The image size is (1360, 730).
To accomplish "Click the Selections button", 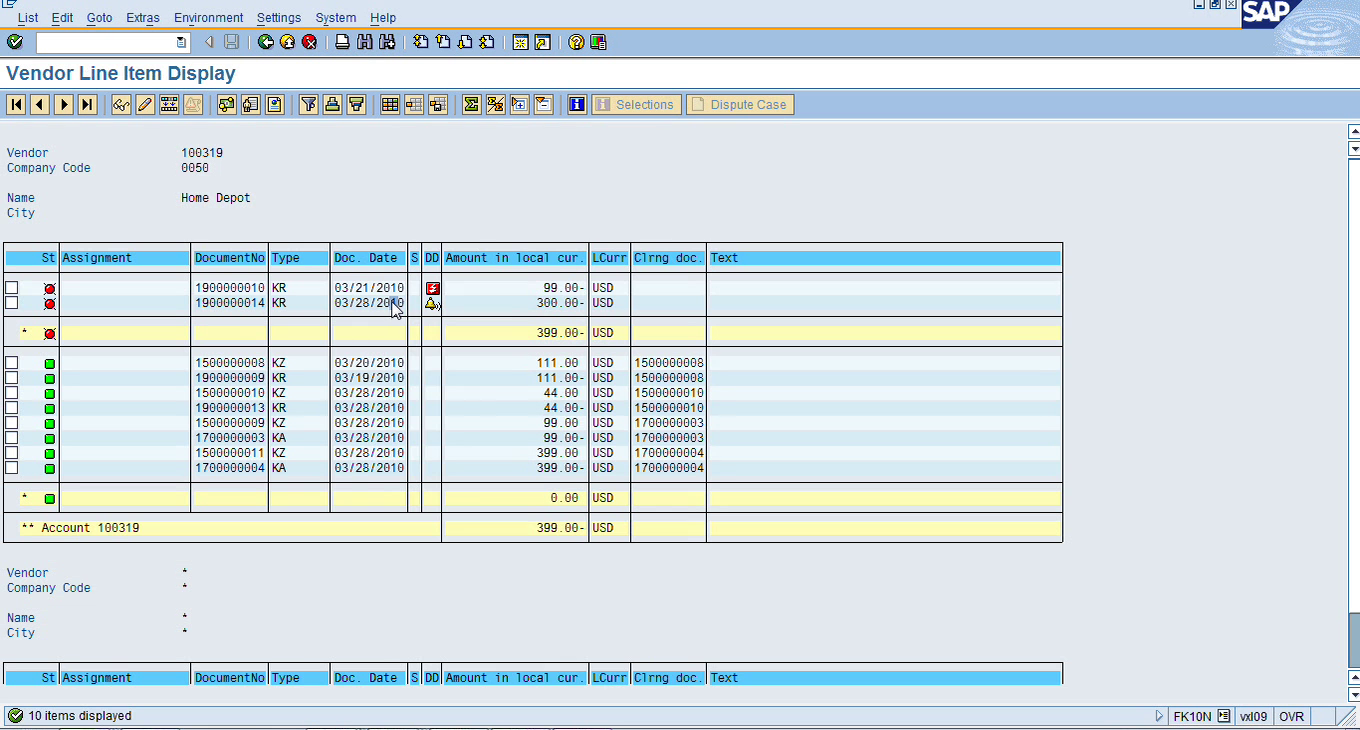I will click(636, 104).
